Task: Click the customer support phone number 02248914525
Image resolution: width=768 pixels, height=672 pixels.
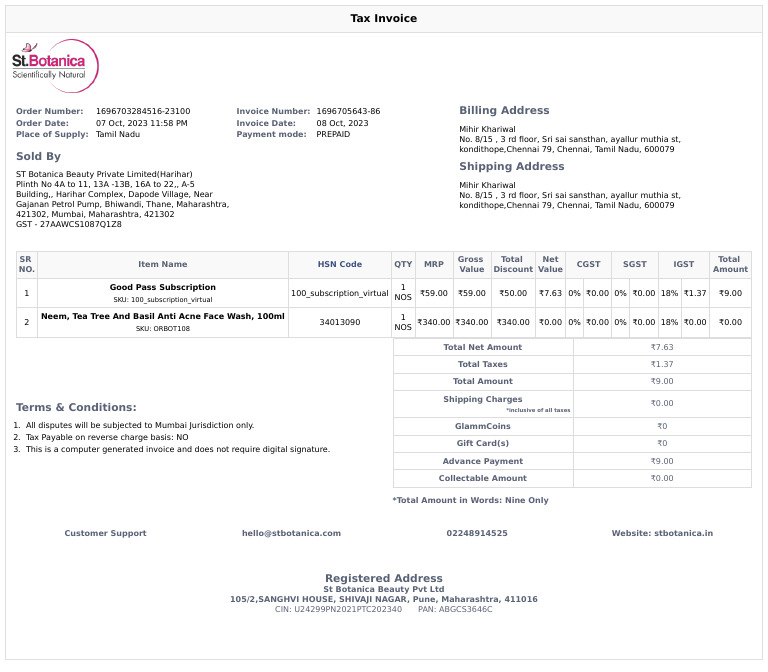Action: pos(477,533)
